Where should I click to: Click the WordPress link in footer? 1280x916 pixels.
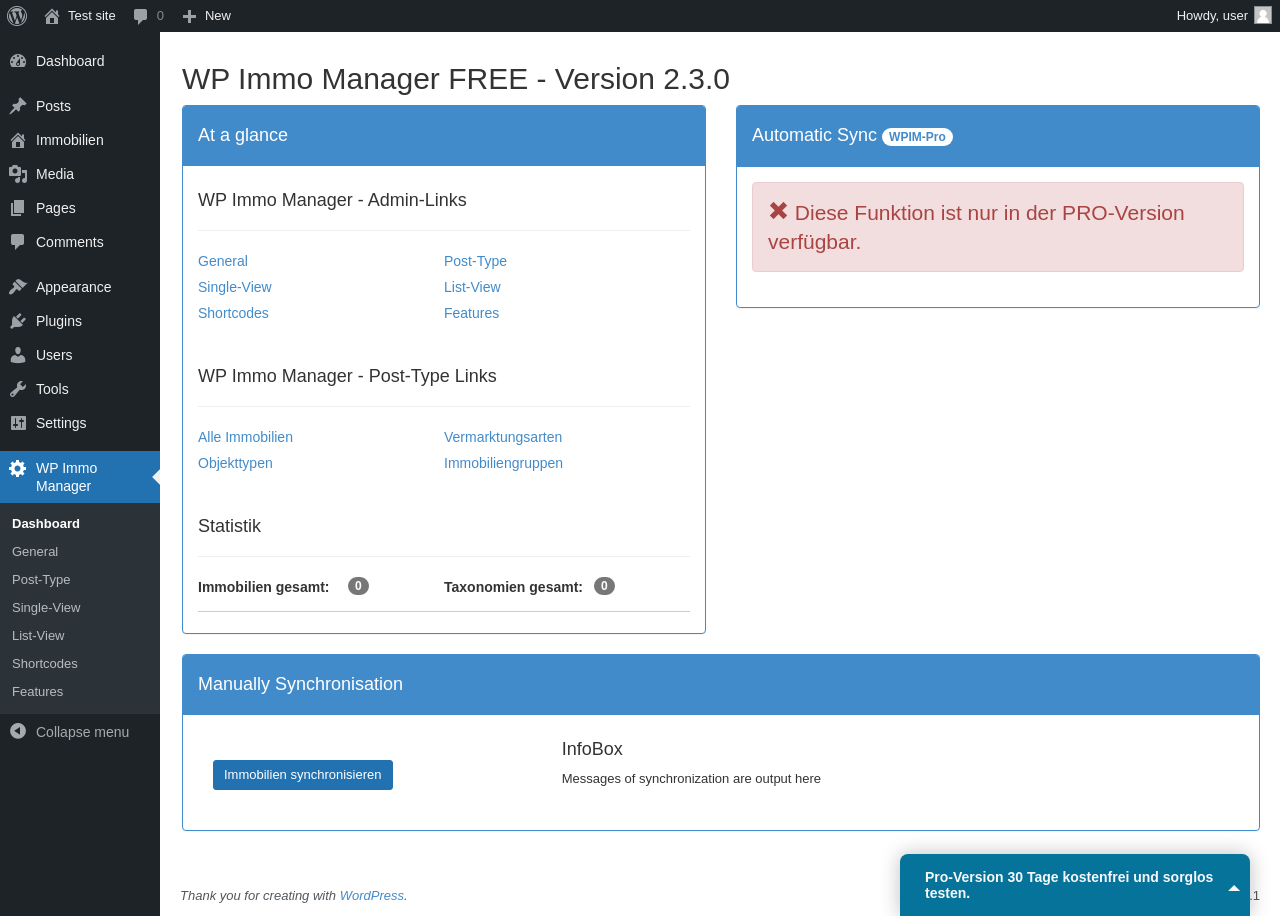[372, 895]
